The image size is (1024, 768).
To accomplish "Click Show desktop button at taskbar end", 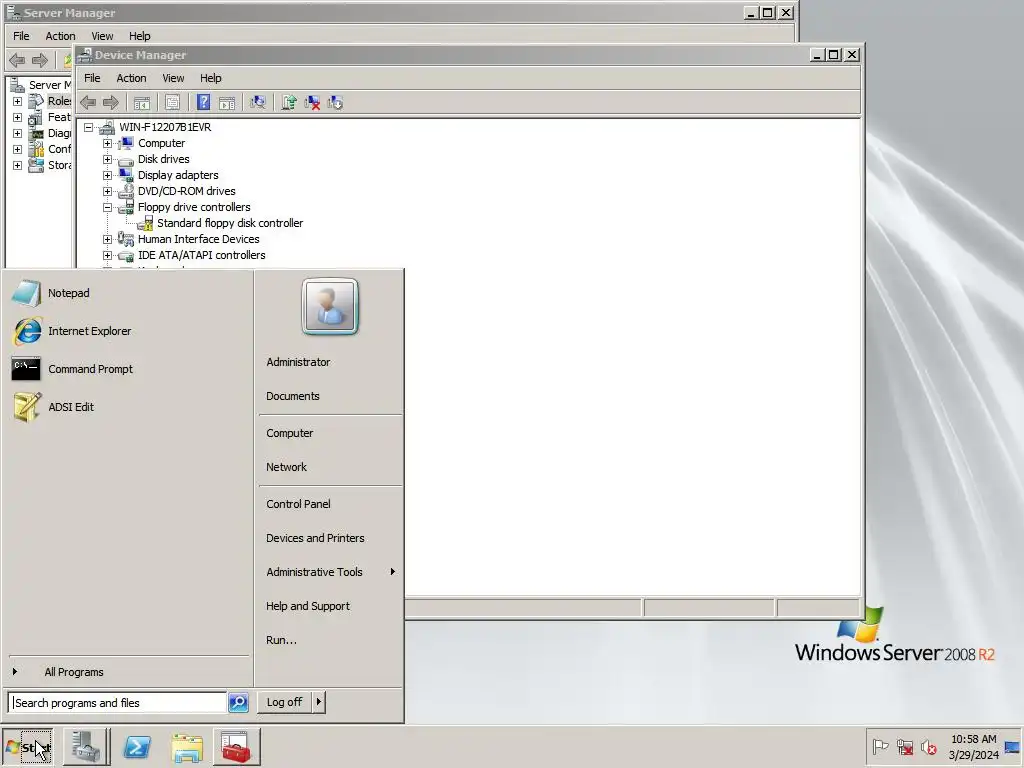I will tap(1013, 746).
